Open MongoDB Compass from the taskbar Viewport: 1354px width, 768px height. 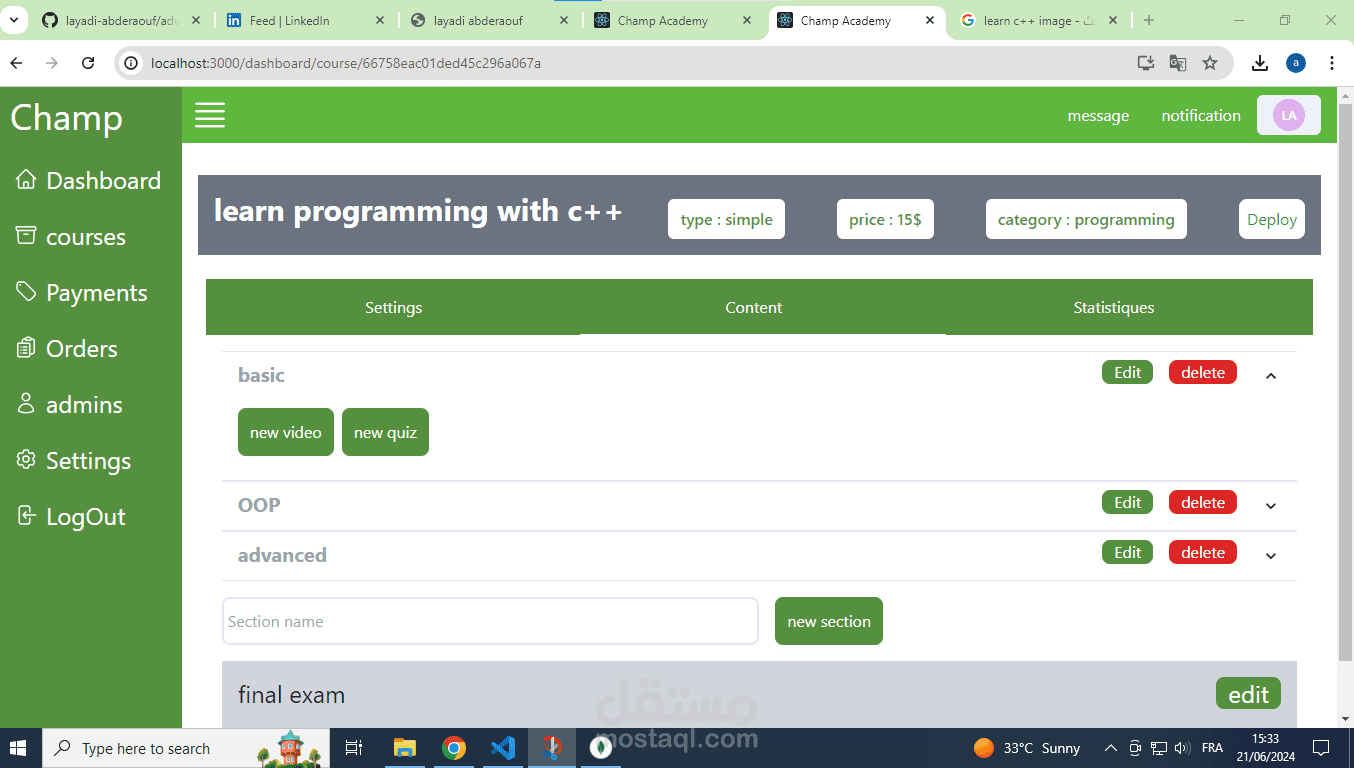pyautogui.click(x=601, y=748)
